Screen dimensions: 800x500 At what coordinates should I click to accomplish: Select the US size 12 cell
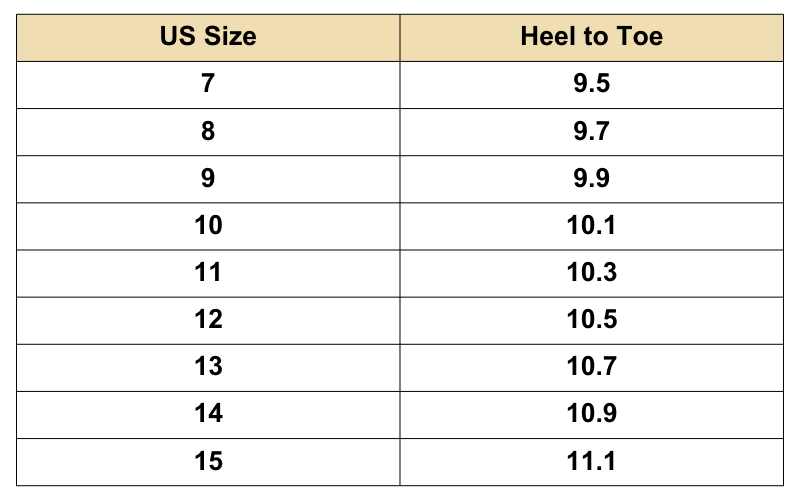[x=208, y=319]
